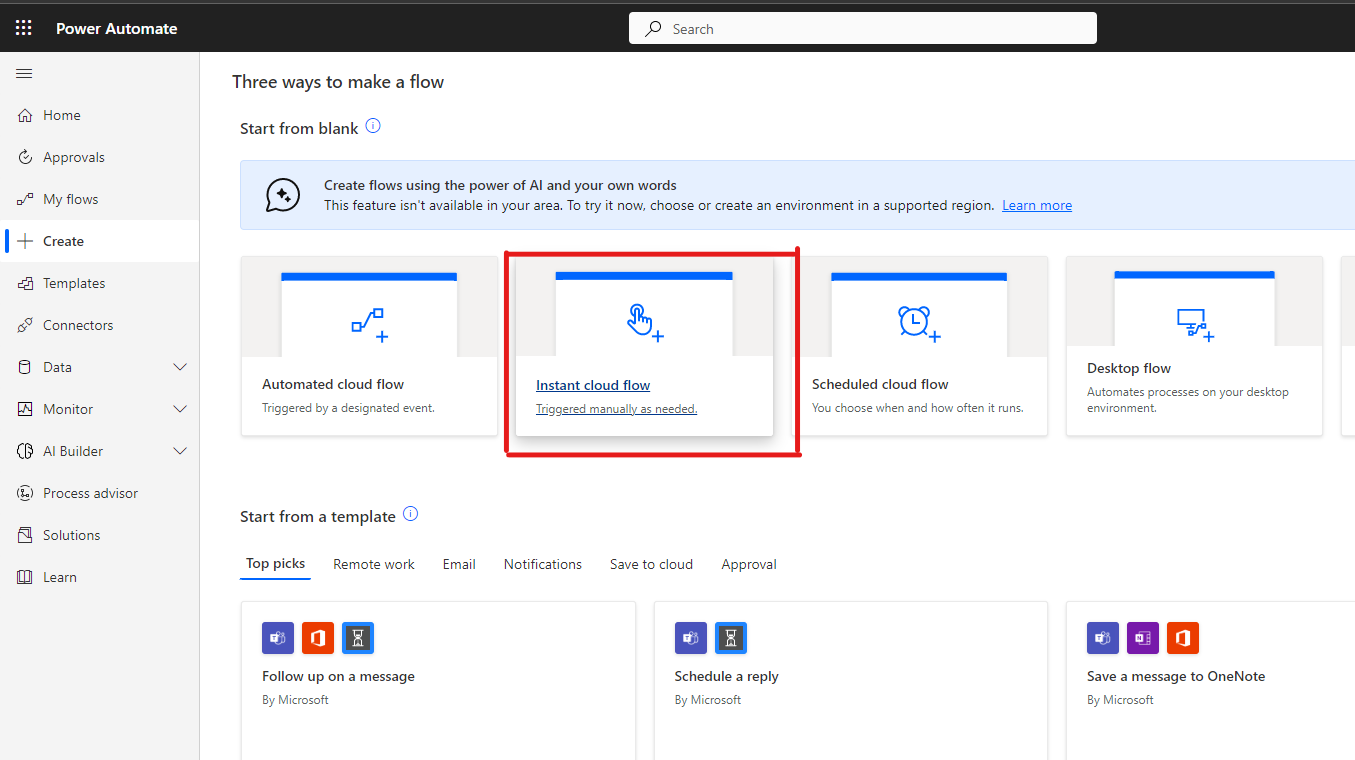Click the Monitor chart icon
The image size is (1355, 760).
tap(25, 409)
